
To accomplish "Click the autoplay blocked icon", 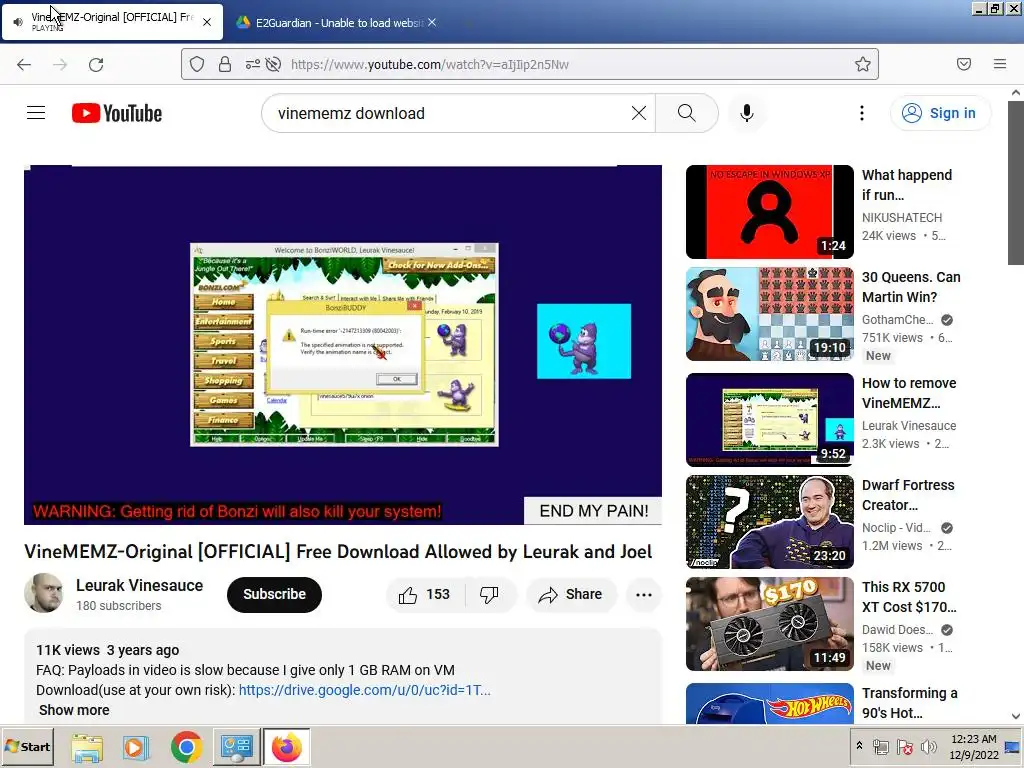I will [x=274, y=64].
